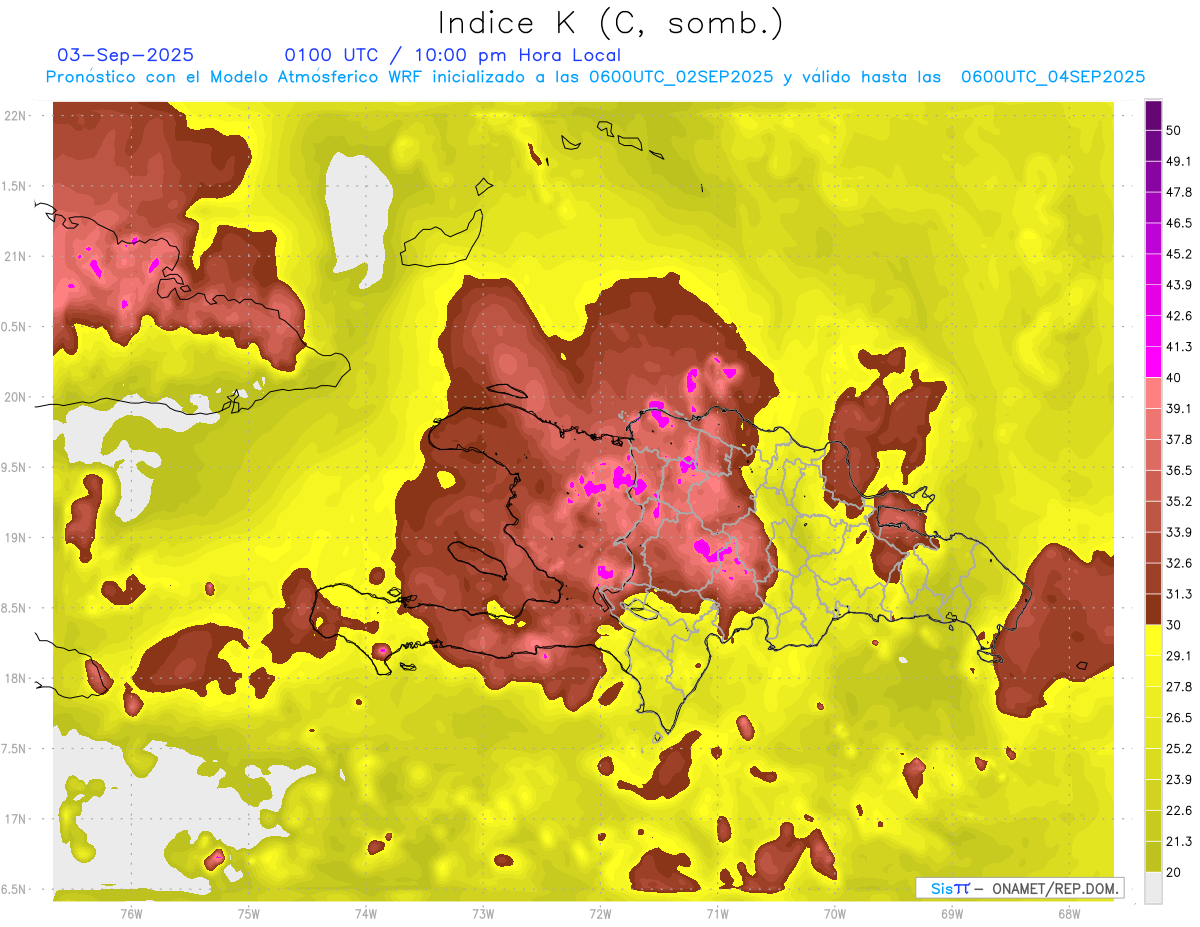Select the 69W longitude label
Viewport: 1200px width, 927px height.
point(951,913)
